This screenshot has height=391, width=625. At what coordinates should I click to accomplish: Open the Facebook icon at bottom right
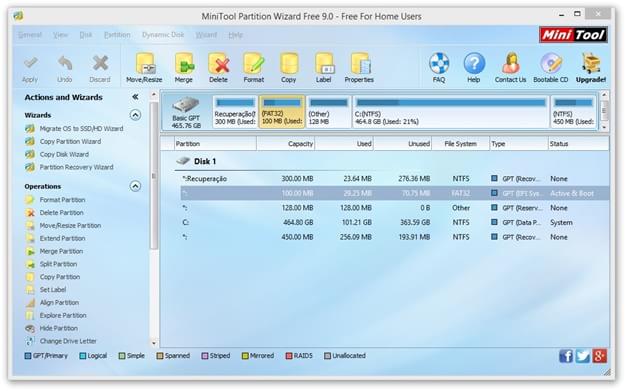point(566,356)
